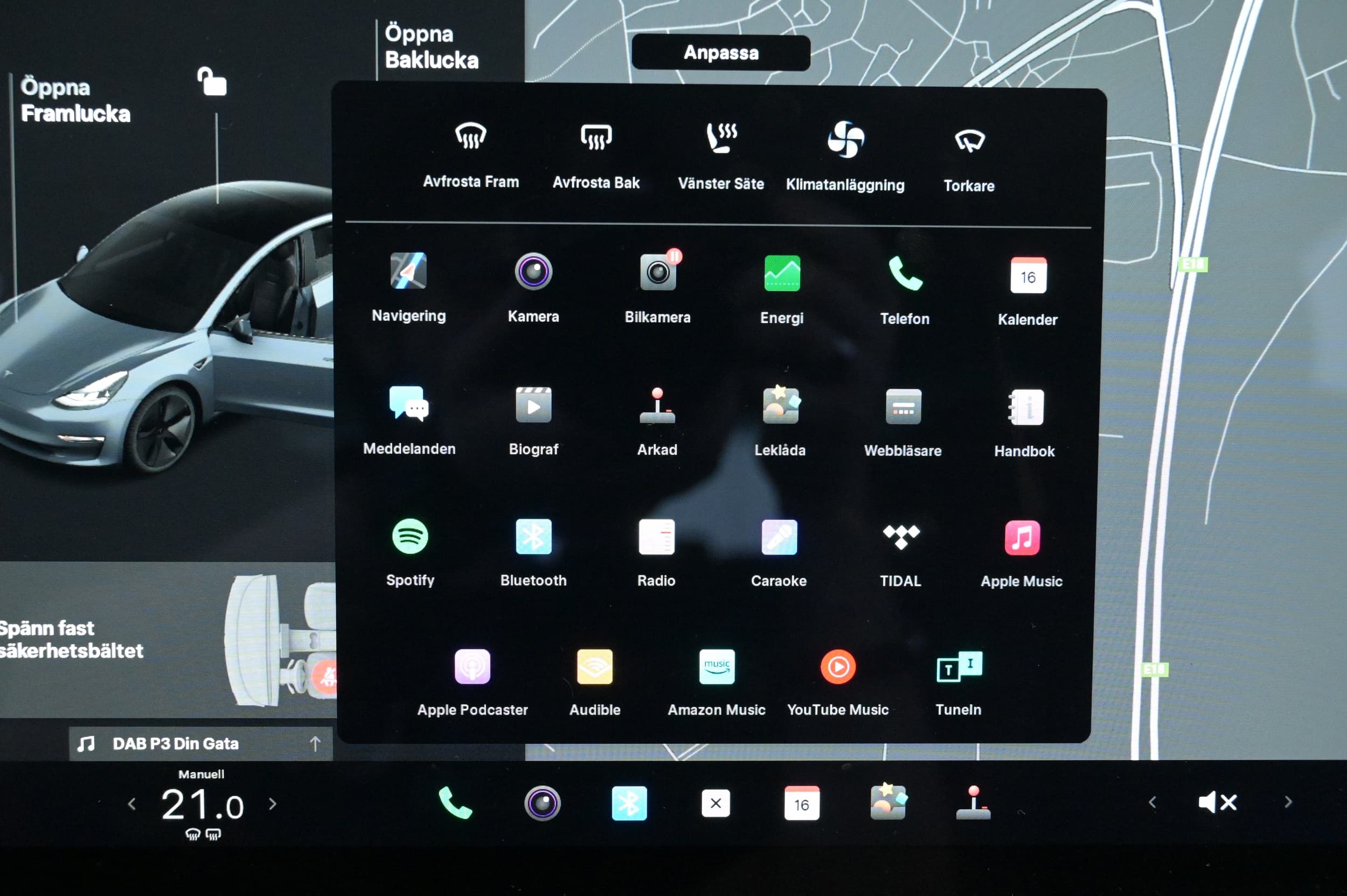
Task: Click the Anpassa customize button
Action: coord(721,53)
